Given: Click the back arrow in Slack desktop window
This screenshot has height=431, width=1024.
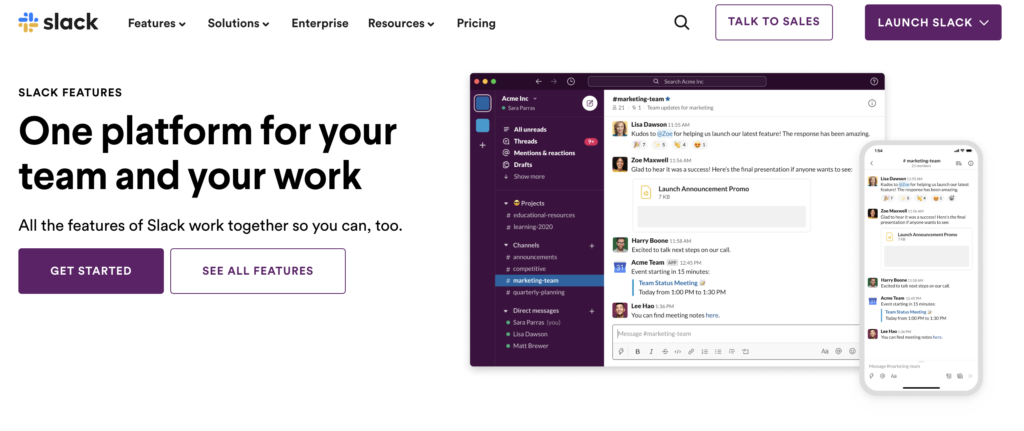Looking at the screenshot, I should [x=539, y=82].
